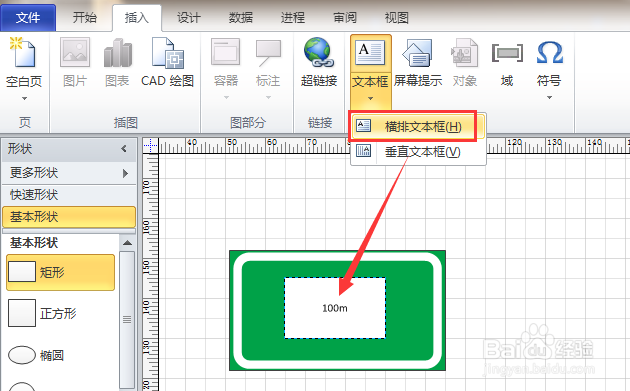Screen dimensions: 630x391
Task: Click the 符号 omega symbol icon
Action: point(549,53)
